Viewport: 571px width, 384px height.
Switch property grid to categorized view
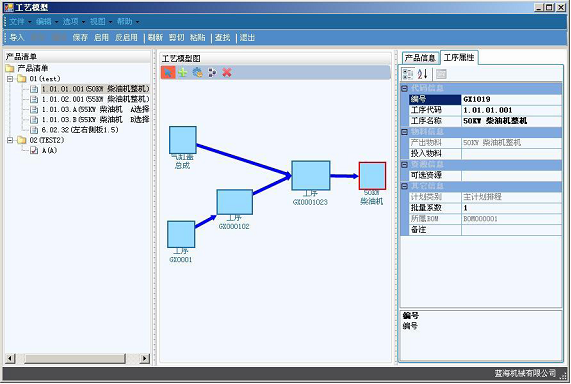(x=407, y=74)
